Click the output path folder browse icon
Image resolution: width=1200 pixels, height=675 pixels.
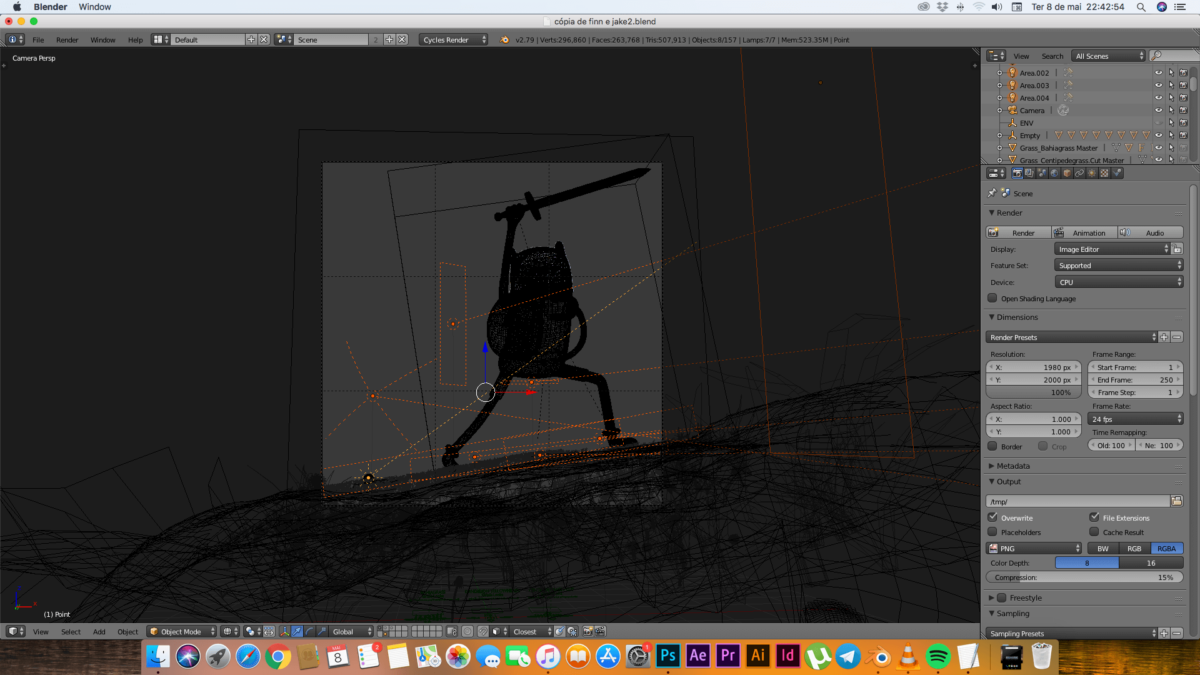pos(1177,501)
